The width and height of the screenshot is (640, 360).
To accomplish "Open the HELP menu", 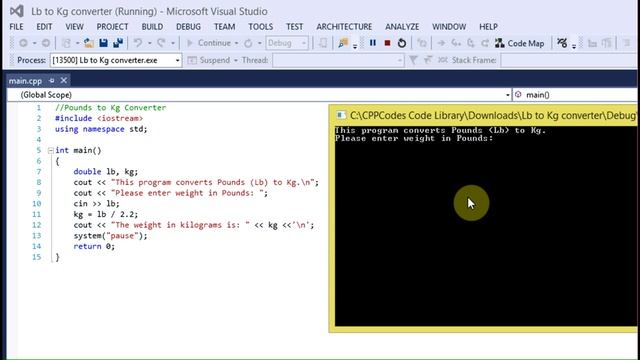I will pyautogui.click(x=488, y=27).
